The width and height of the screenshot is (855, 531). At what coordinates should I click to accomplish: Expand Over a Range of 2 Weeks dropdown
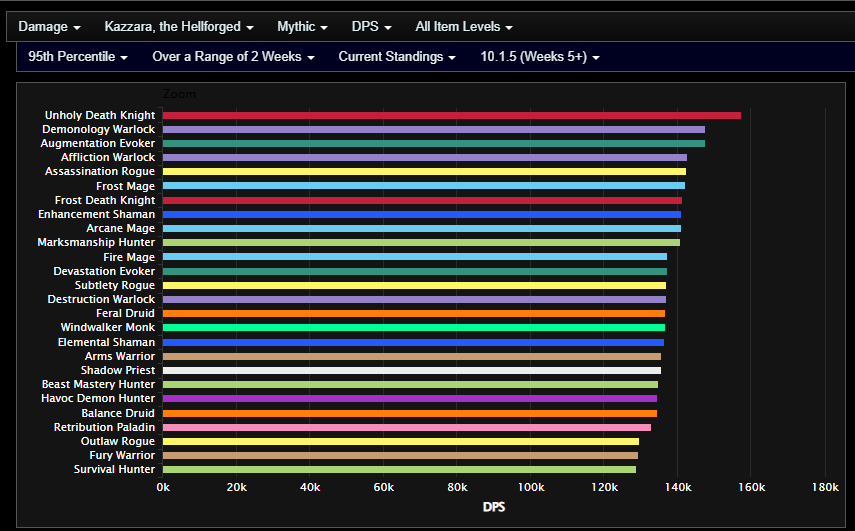point(233,57)
